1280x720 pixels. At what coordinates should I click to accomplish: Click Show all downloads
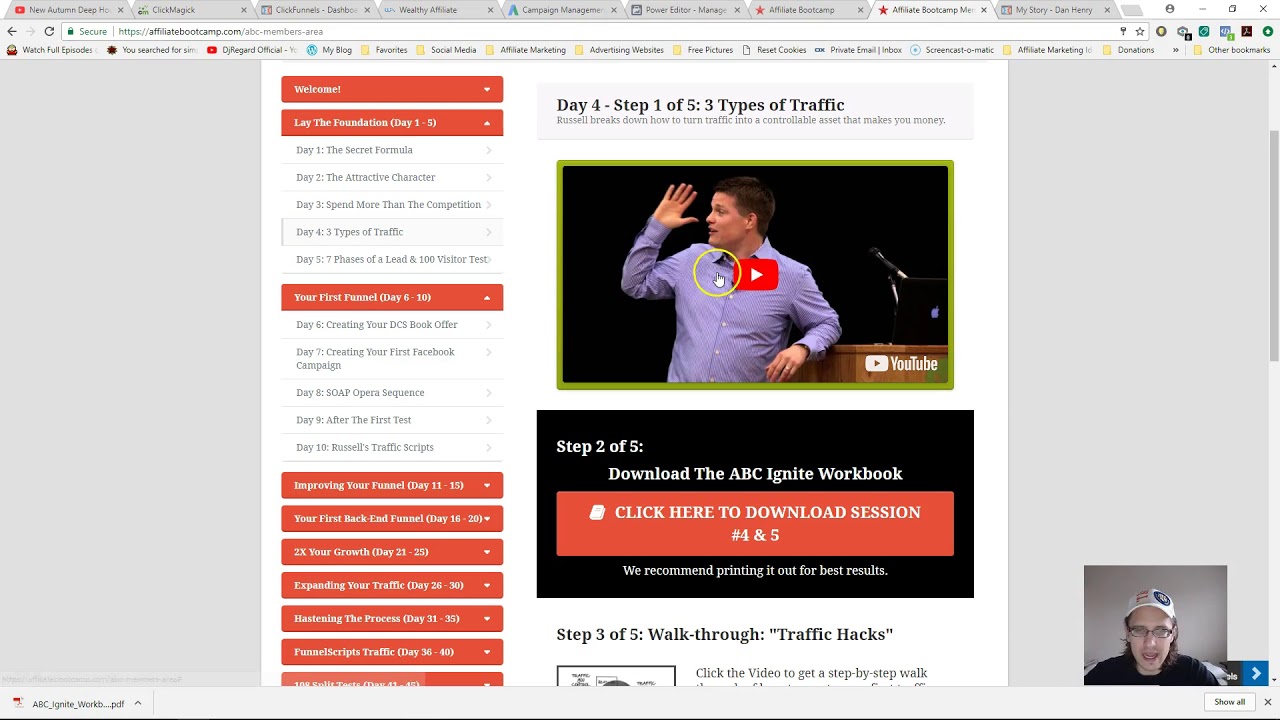(x=1229, y=703)
